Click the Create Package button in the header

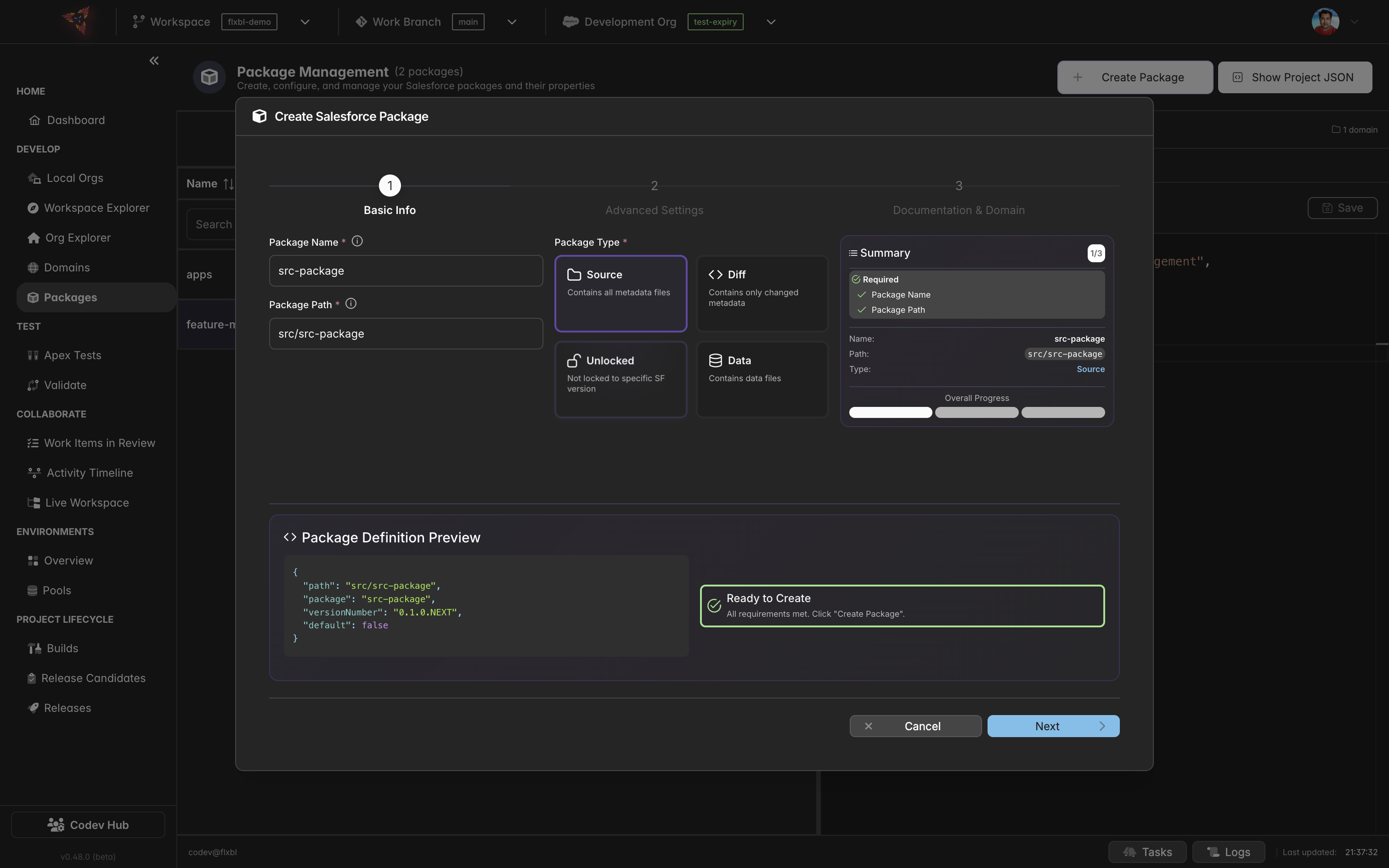click(1135, 77)
